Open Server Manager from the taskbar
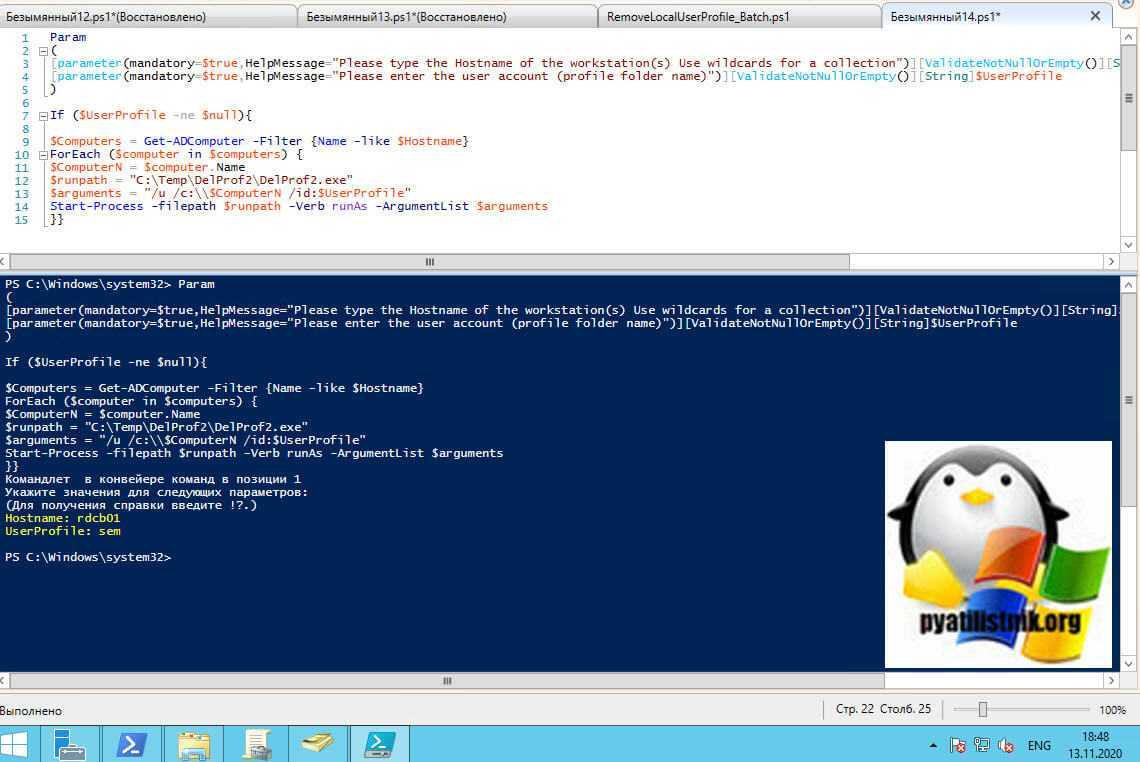This screenshot has width=1140, height=762. click(71, 744)
